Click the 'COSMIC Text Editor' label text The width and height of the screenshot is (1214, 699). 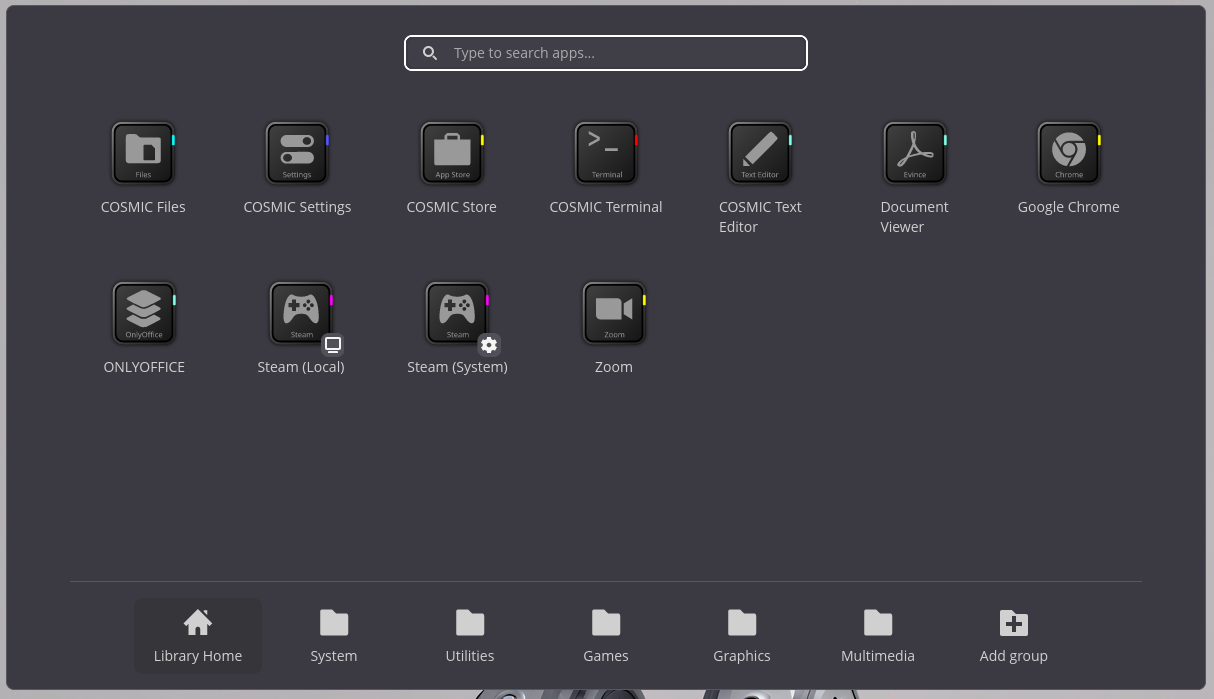point(760,217)
